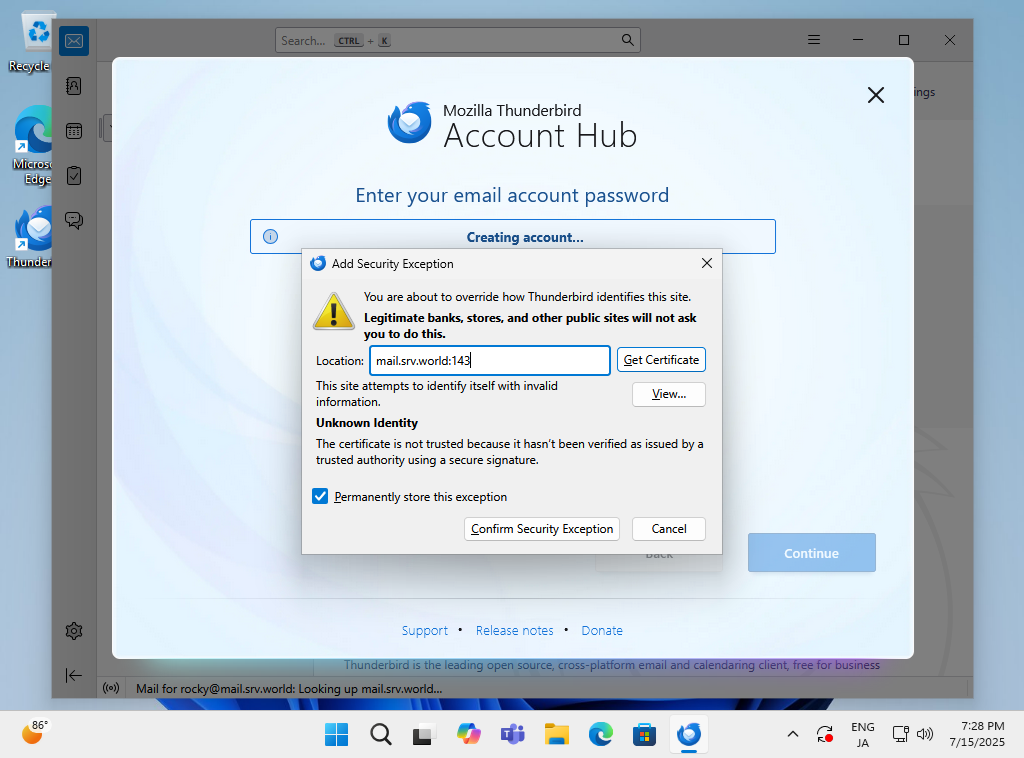
Task: Open the network tray icon
Action: [x=901, y=734]
